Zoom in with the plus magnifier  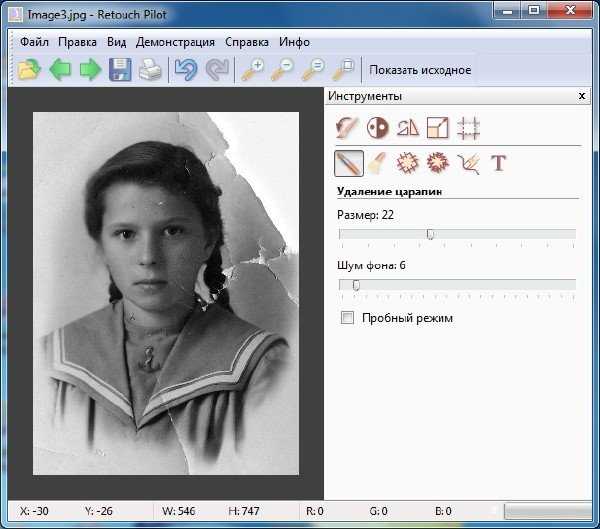(x=253, y=69)
